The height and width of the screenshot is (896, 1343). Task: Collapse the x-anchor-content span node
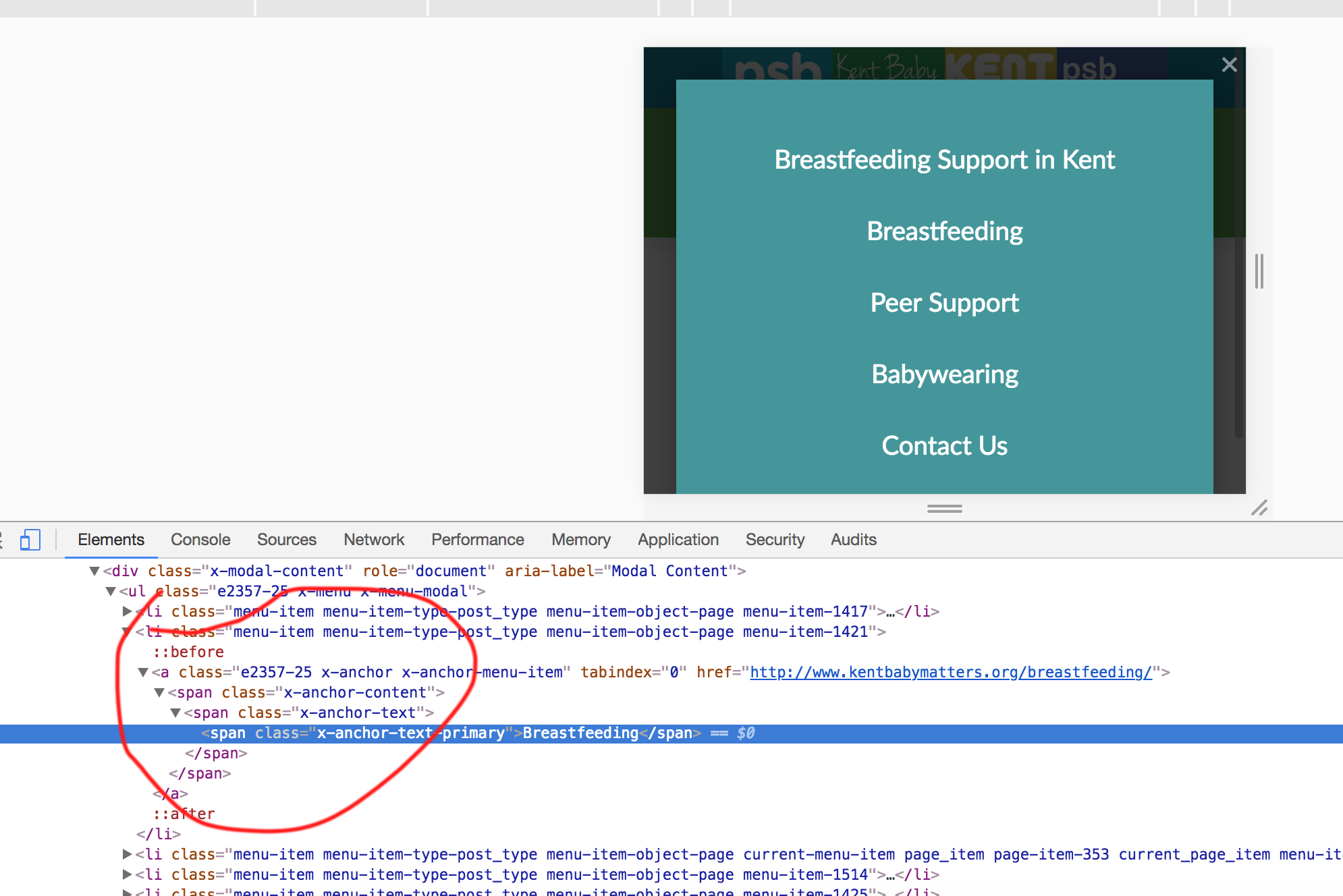pyautogui.click(x=159, y=693)
